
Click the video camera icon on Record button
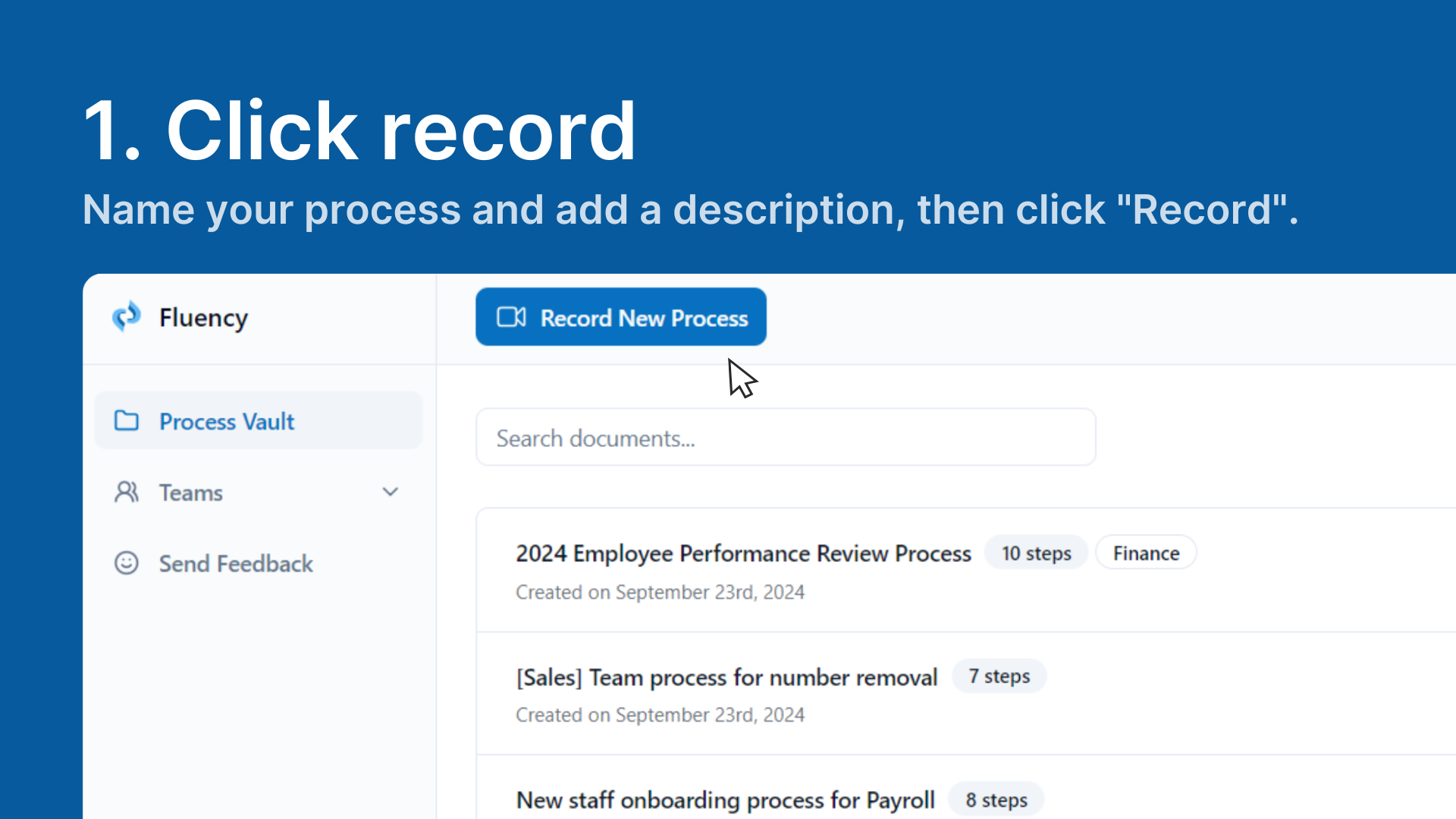(x=511, y=317)
